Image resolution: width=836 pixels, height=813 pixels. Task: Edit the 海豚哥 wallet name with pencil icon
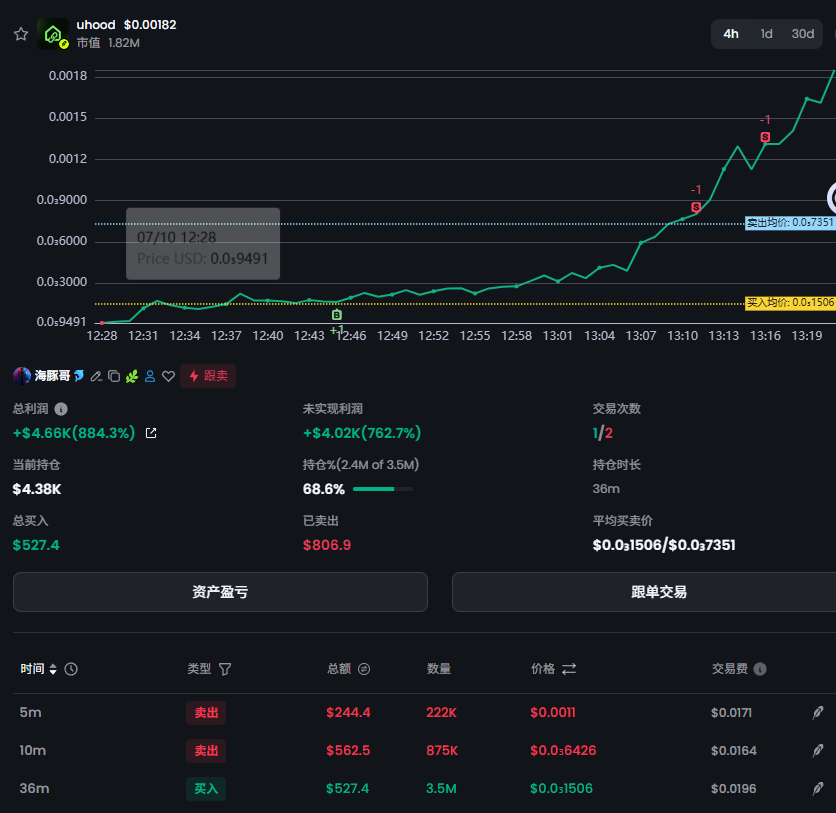96,376
